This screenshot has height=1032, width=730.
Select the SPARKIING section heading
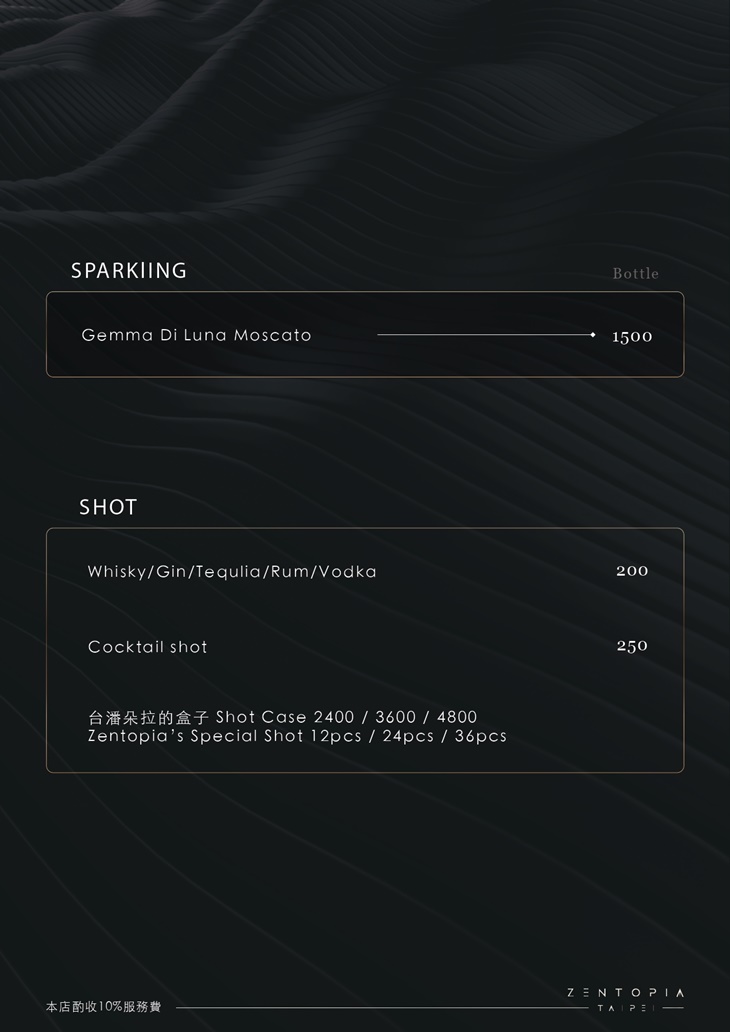129,271
